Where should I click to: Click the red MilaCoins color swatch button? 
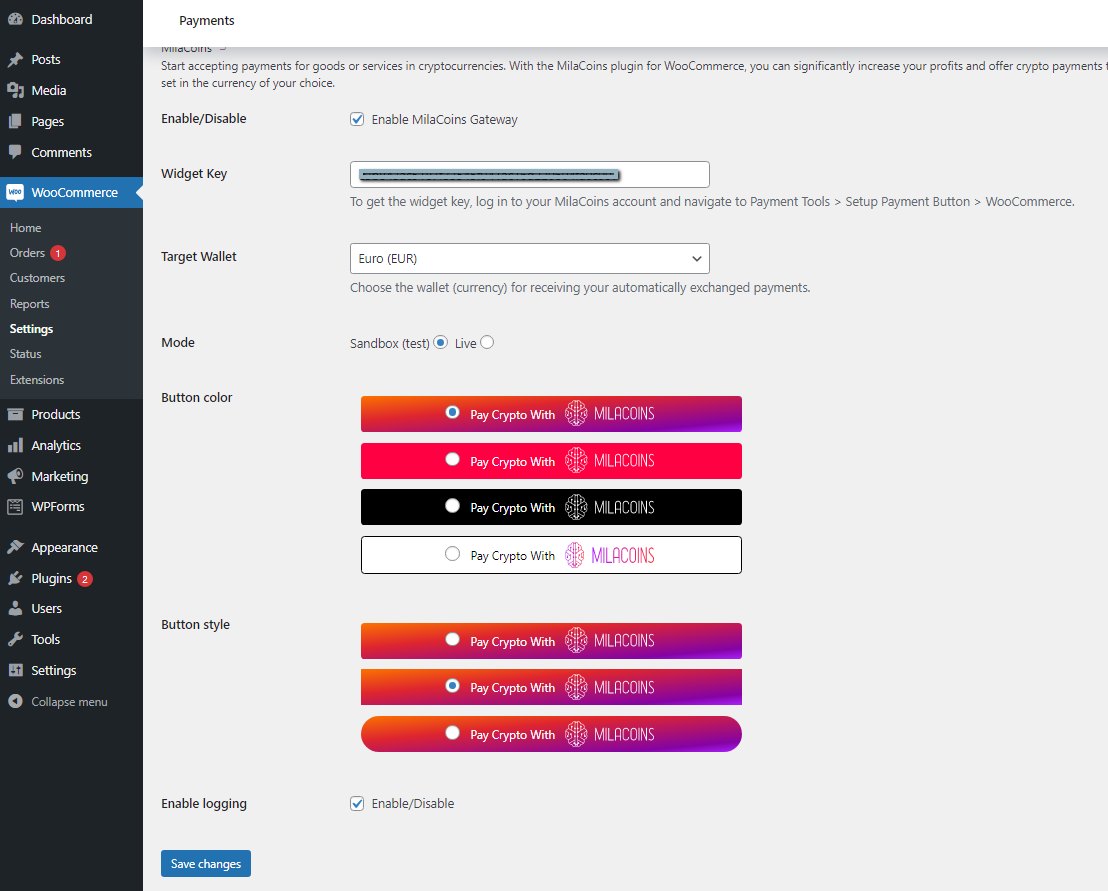click(x=551, y=461)
